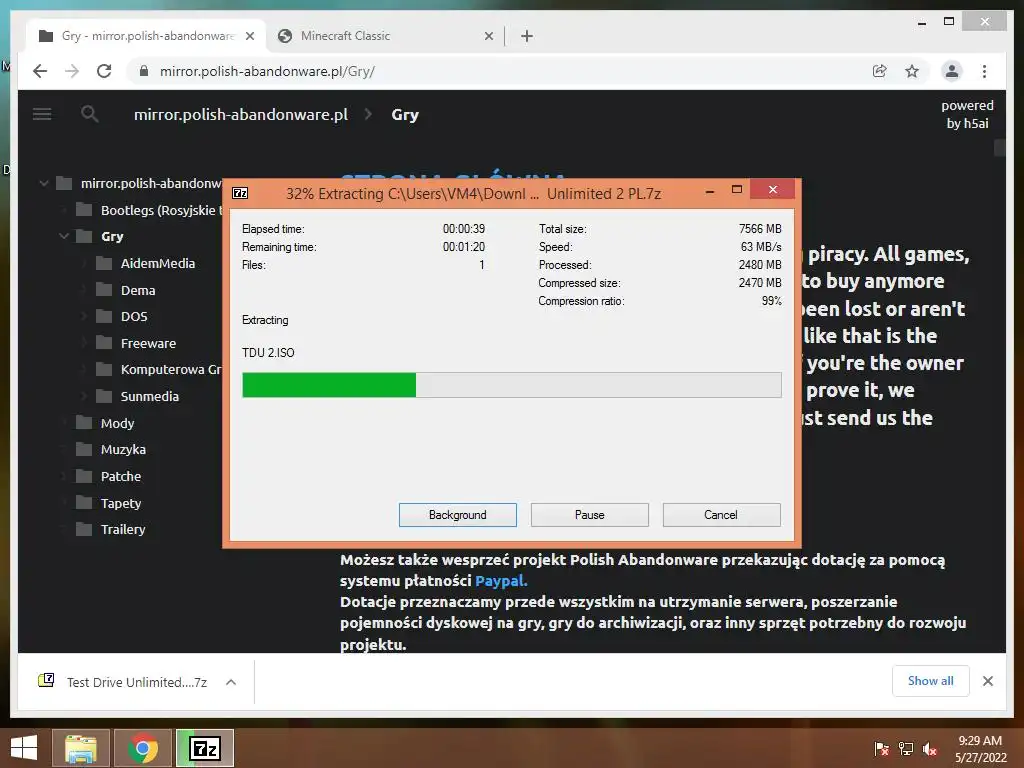Close the 7-Zip extracting dialog
The image size is (1024, 768).
pyautogui.click(x=773, y=189)
